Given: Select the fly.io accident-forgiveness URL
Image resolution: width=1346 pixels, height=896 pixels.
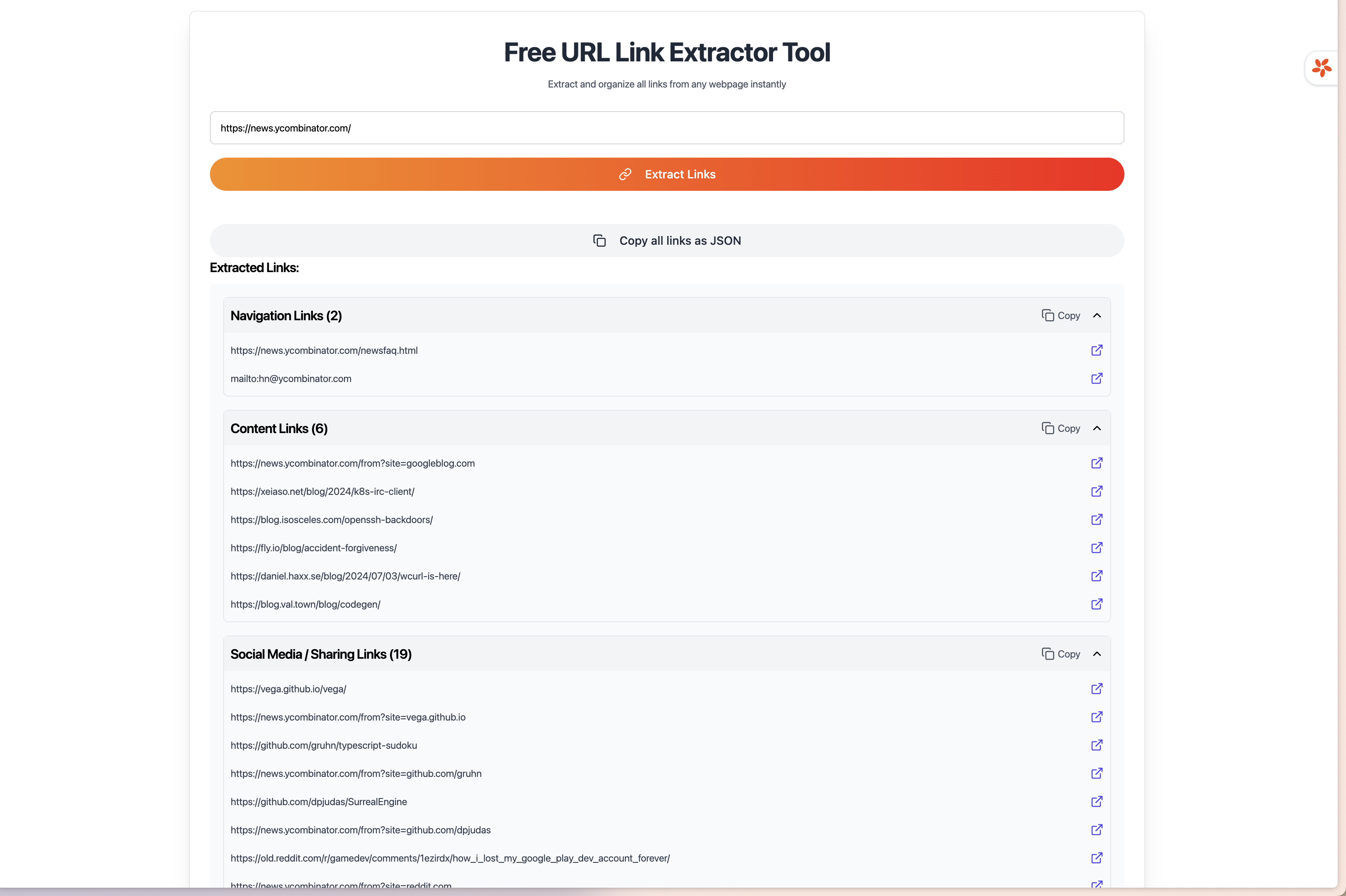Looking at the screenshot, I should 313,548.
